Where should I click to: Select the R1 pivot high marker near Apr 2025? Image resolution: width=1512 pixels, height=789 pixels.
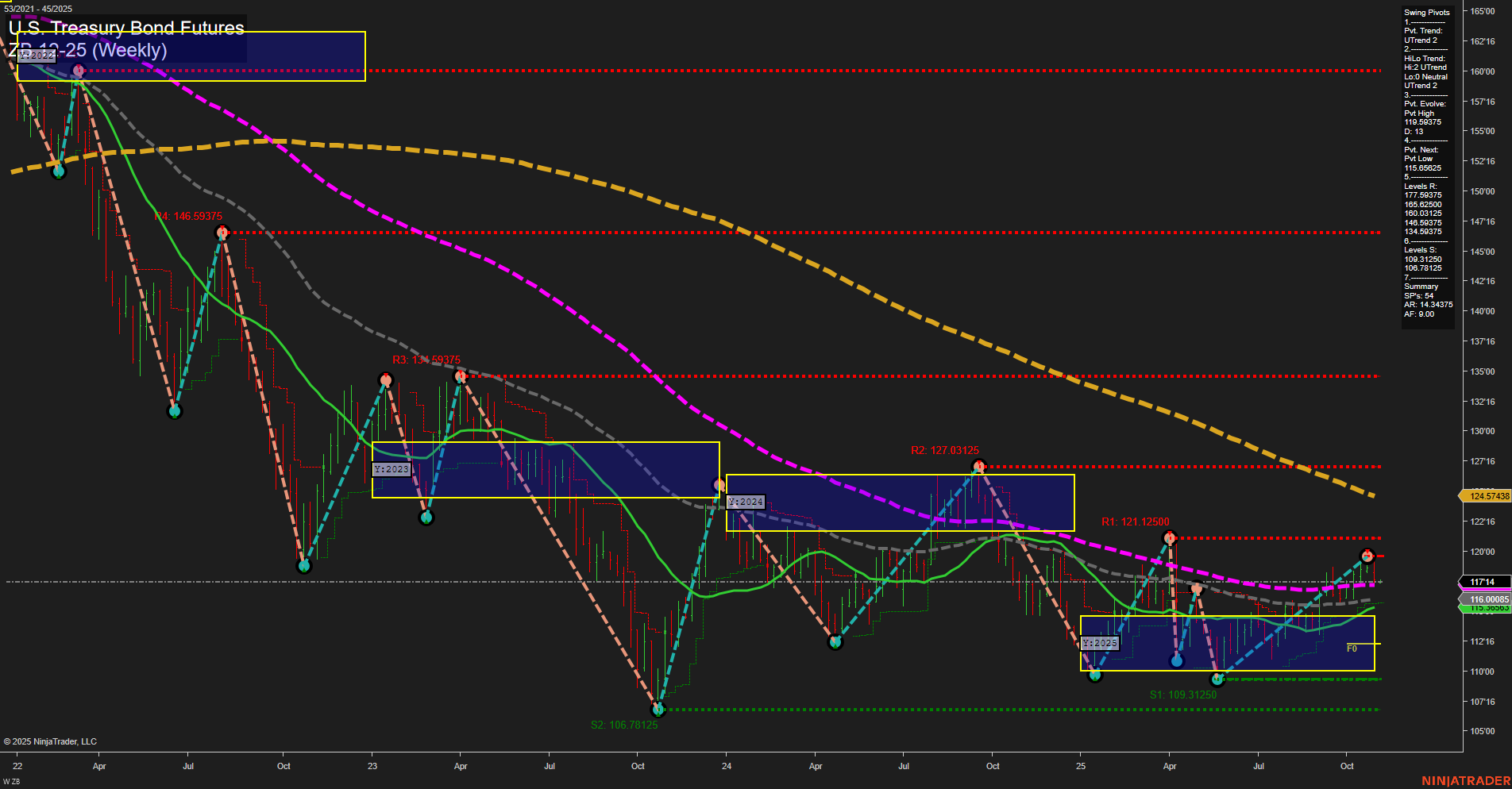tap(1169, 537)
